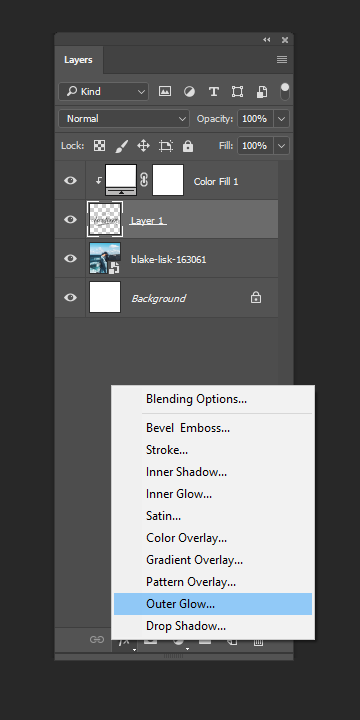
Task: Filter for type layers icon
Action: click(214, 91)
